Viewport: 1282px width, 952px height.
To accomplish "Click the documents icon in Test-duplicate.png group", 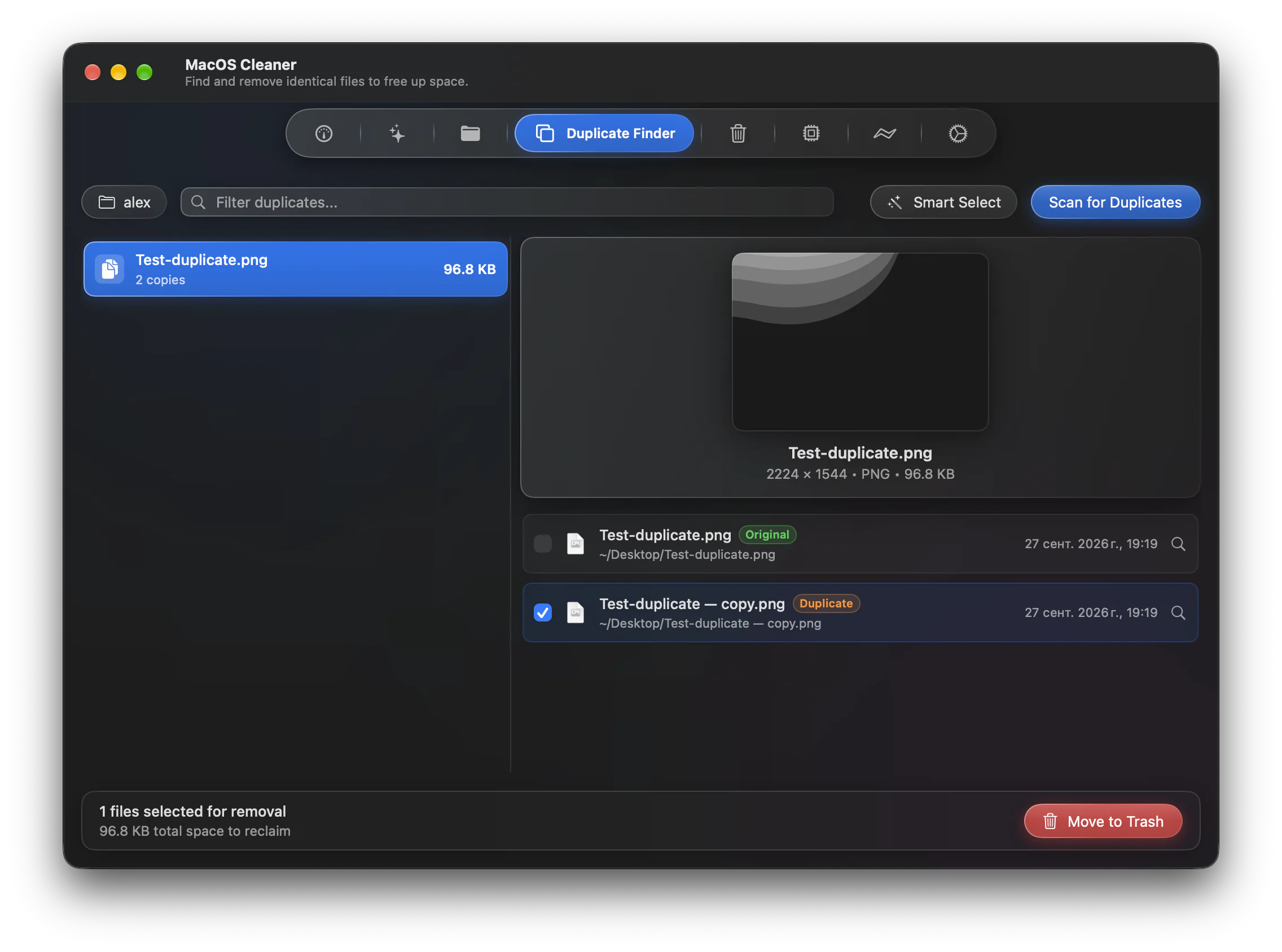I will (x=109, y=269).
